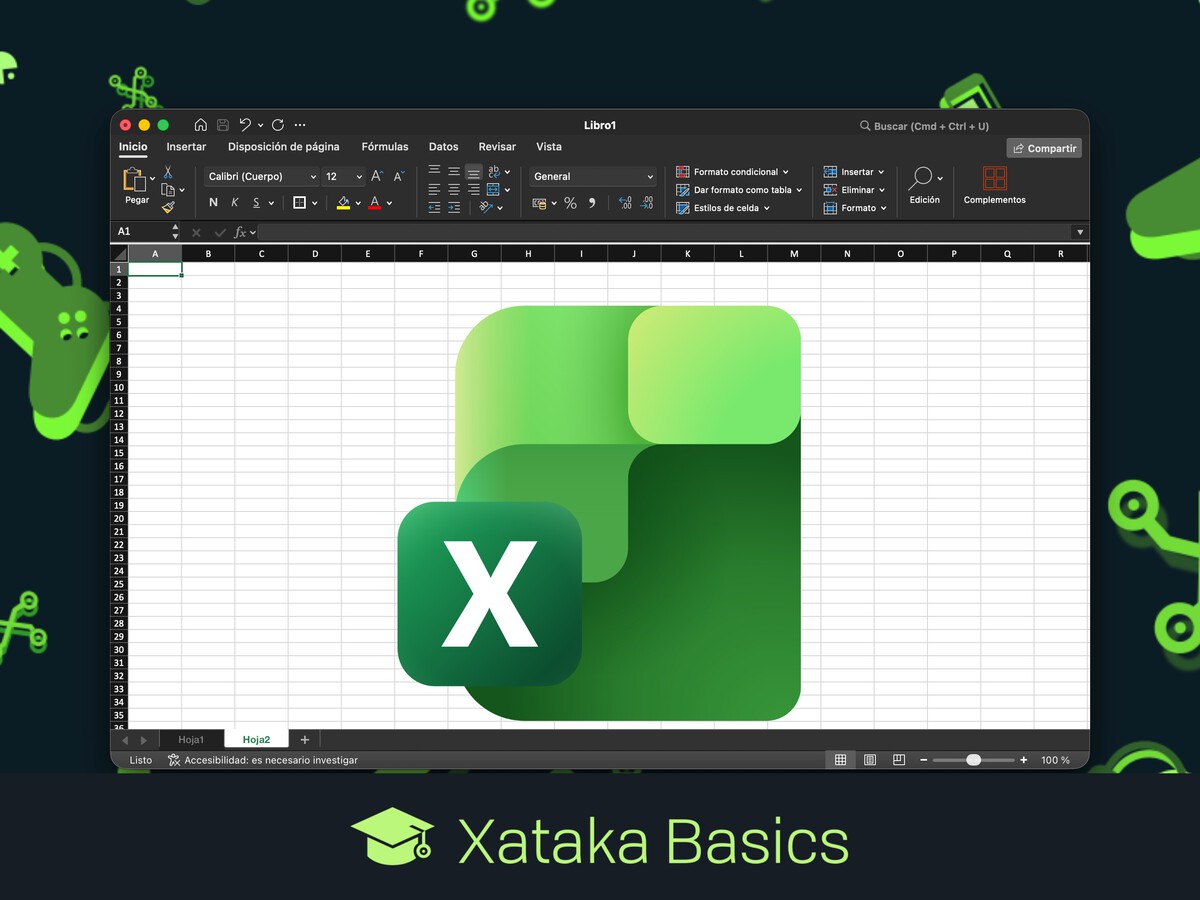Click the Insertar cells button

(854, 172)
